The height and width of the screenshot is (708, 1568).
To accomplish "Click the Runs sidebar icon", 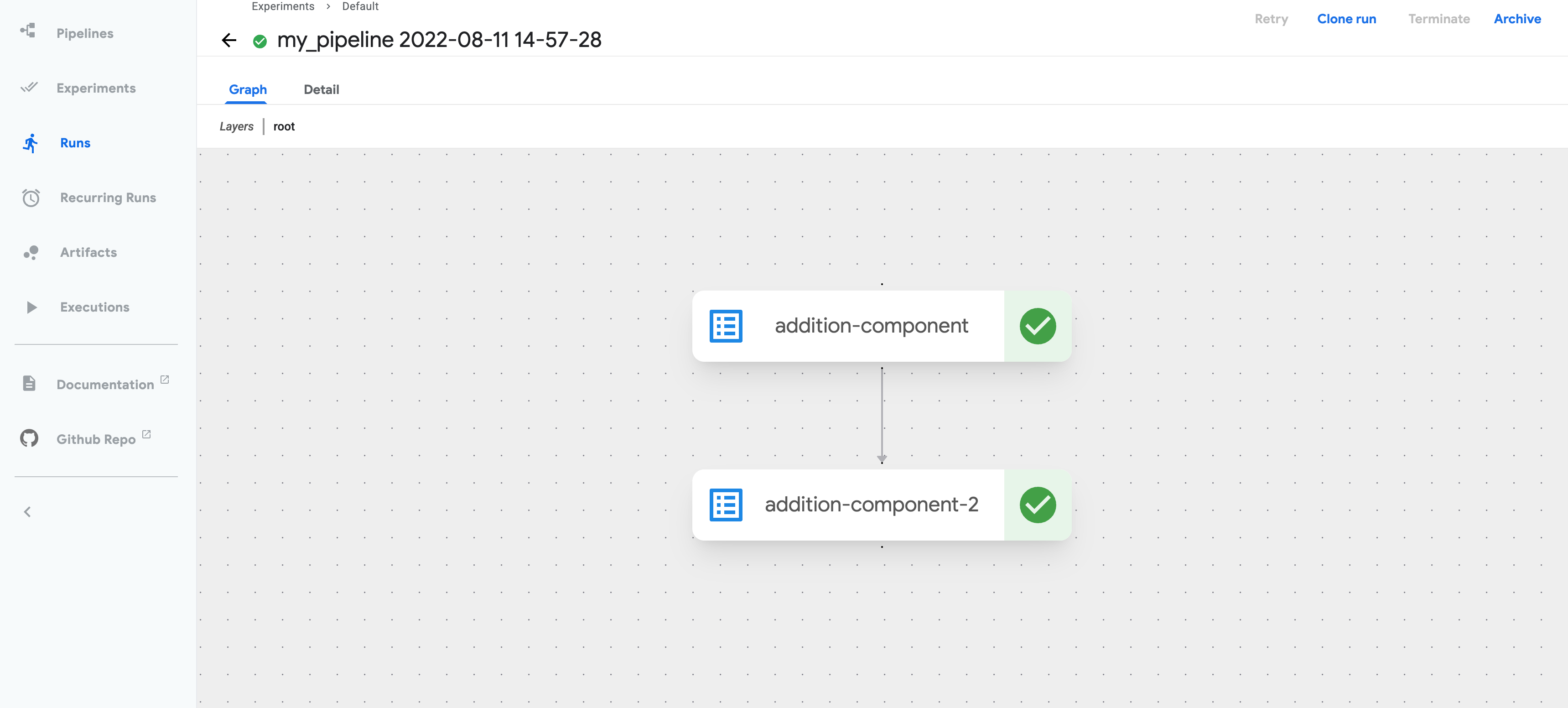I will click(30, 142).
